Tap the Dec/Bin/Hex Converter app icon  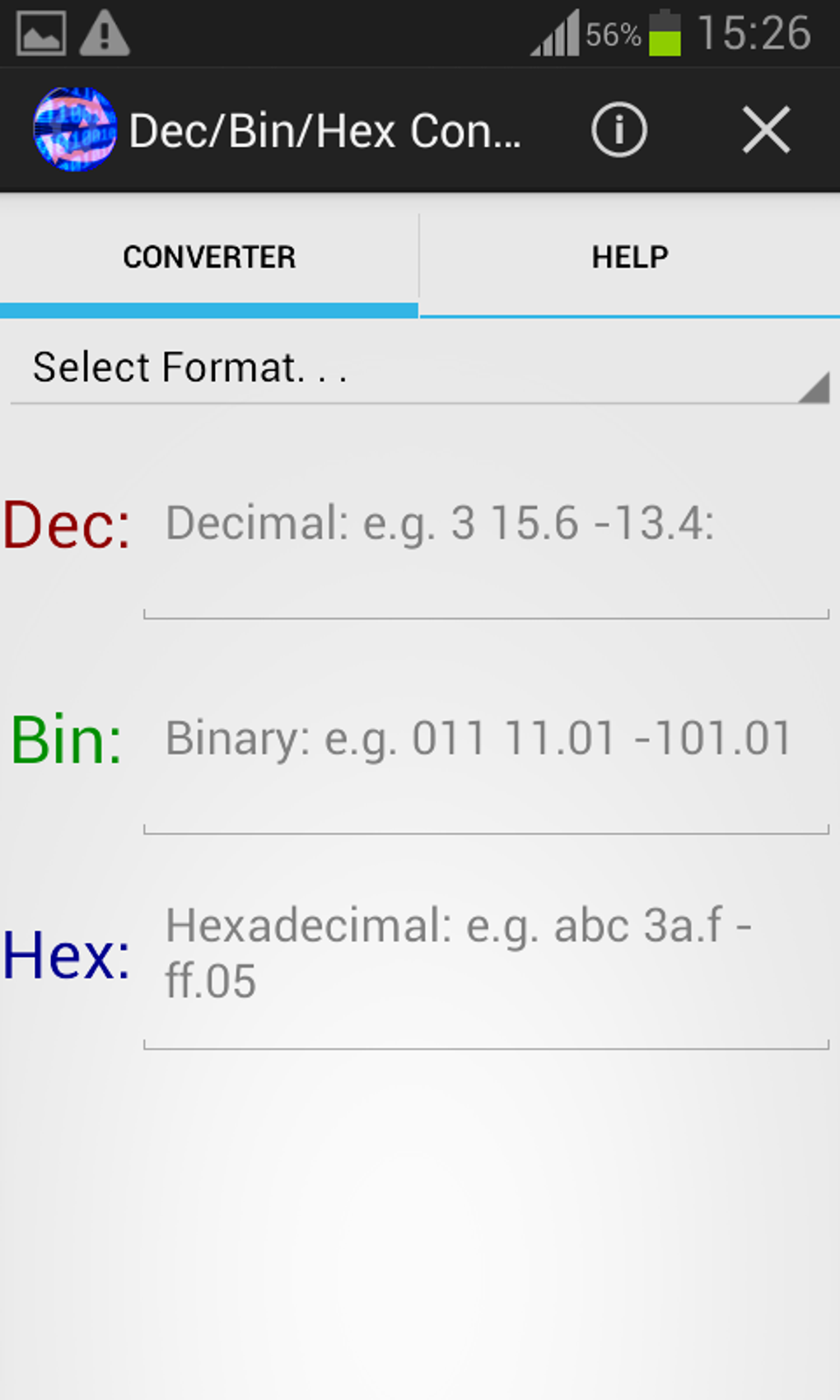[x=74, y=129]
